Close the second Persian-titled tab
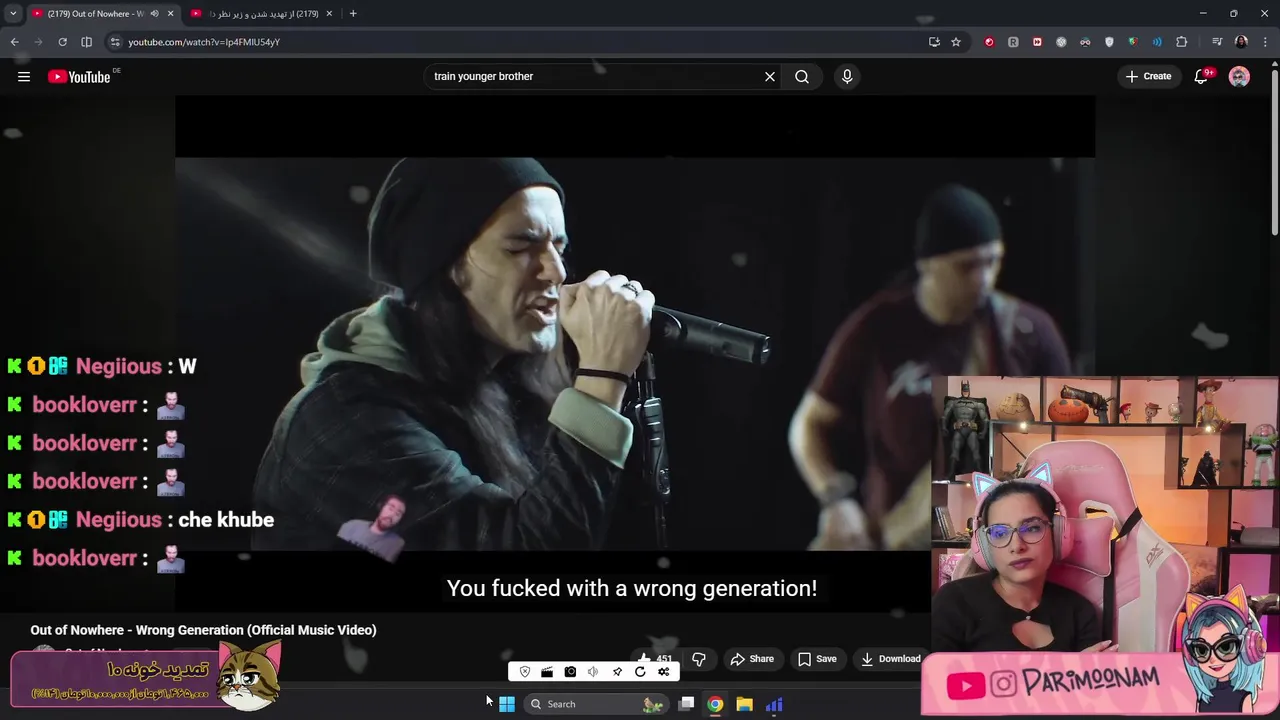 (x=329, y=14)
